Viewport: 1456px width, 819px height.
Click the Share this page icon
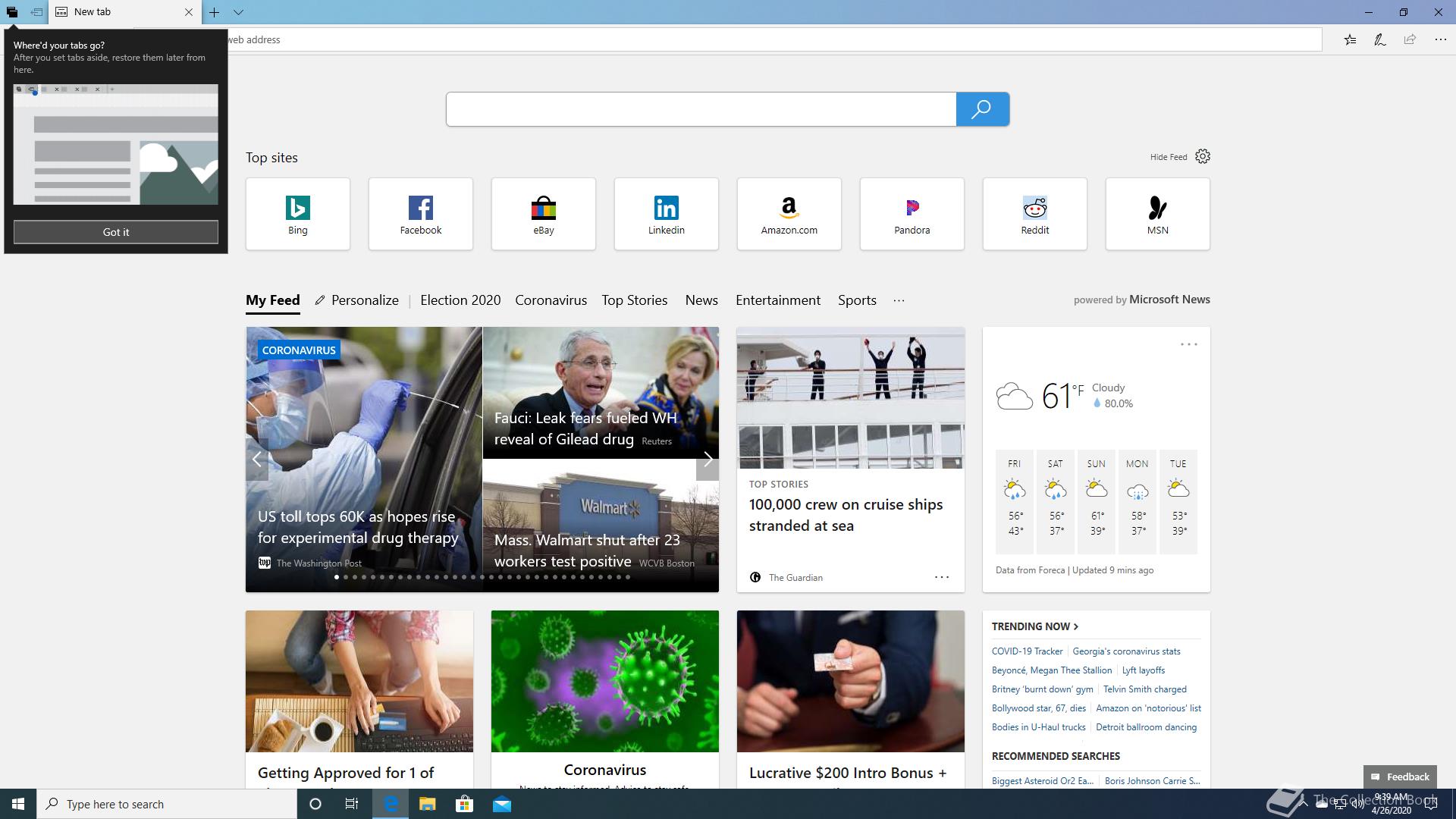point(1410,39)
